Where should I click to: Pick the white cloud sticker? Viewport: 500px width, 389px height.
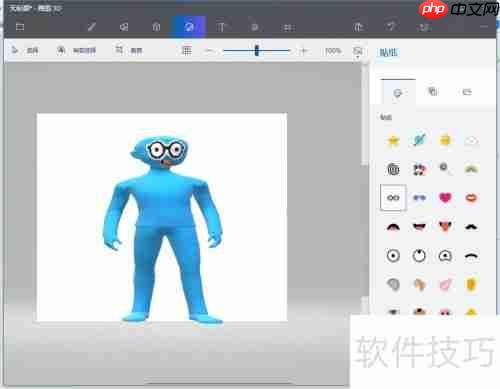(471, 141)
